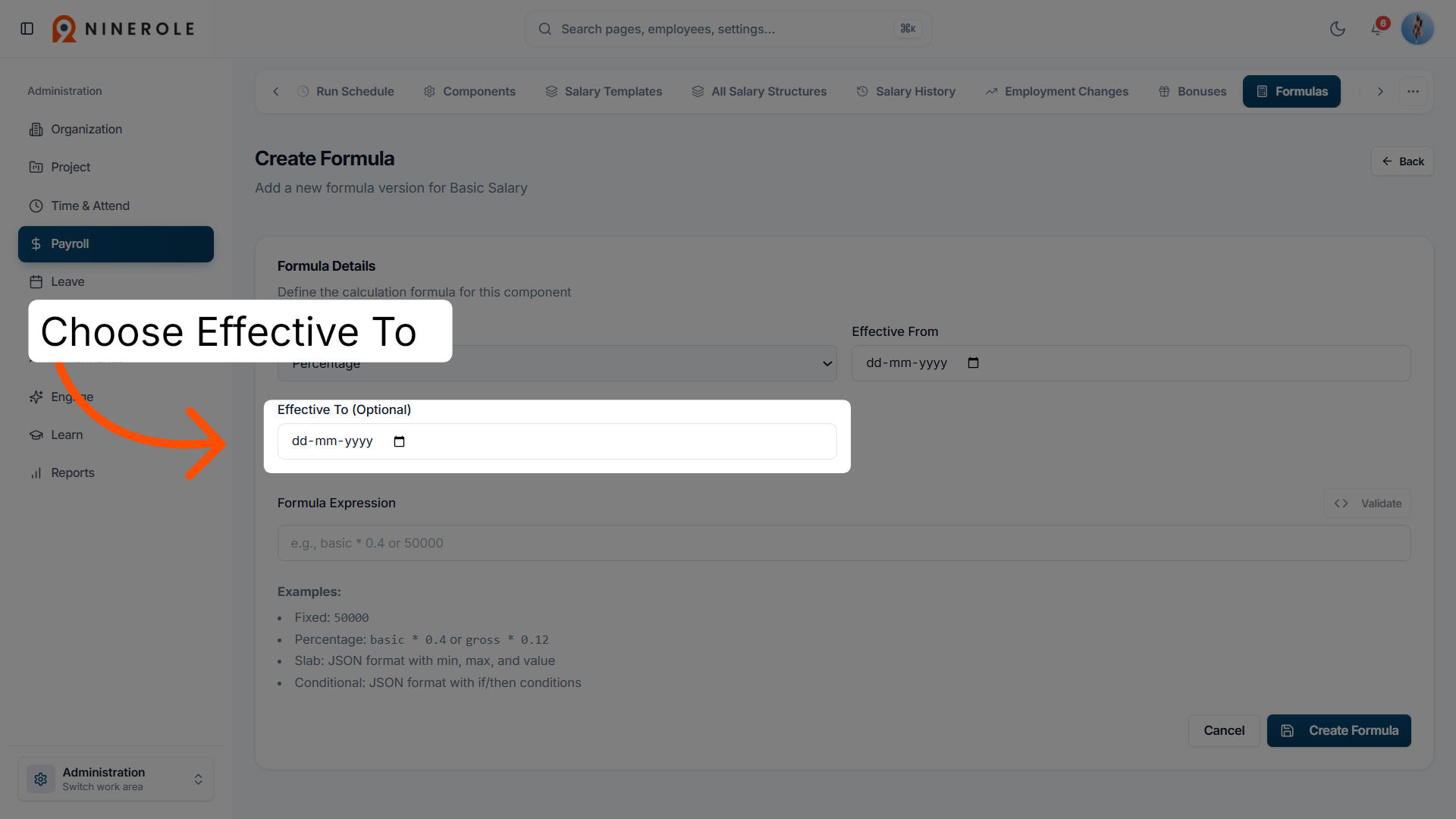Toggle the sidebar collapse icon
The height and width of the screenshot is (819, 1456).
tap(27, 29)
